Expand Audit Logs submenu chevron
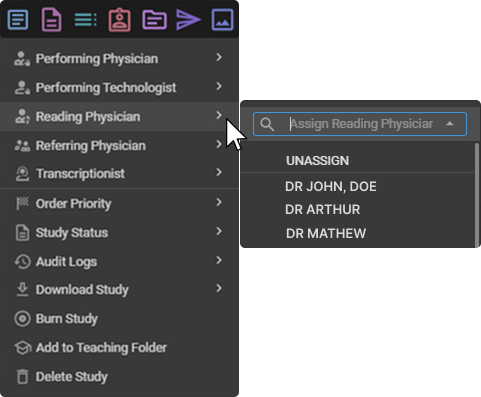Viewport: 481px width, 397px height. click(x=219, y=260)
